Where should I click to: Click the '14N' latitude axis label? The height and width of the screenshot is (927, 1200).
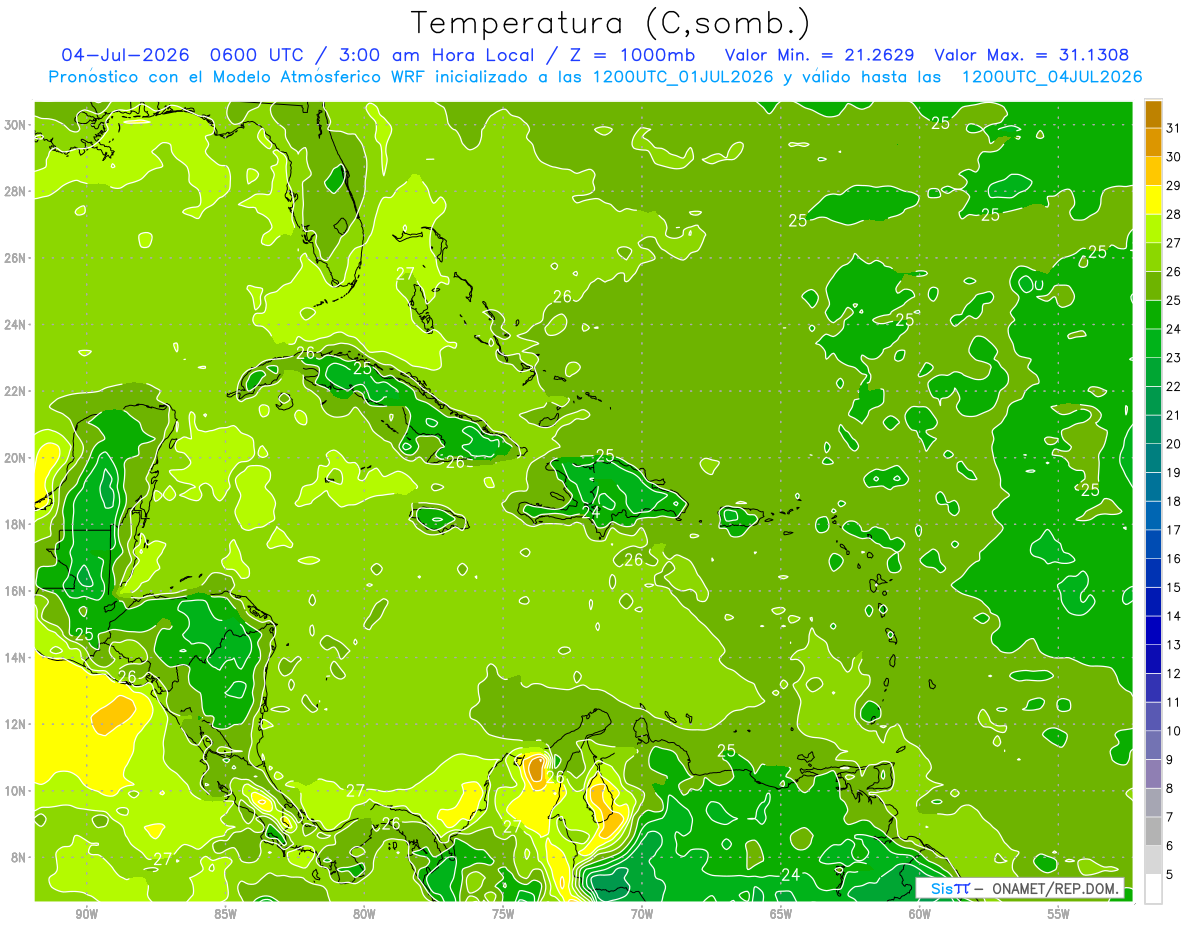[17, 657]
